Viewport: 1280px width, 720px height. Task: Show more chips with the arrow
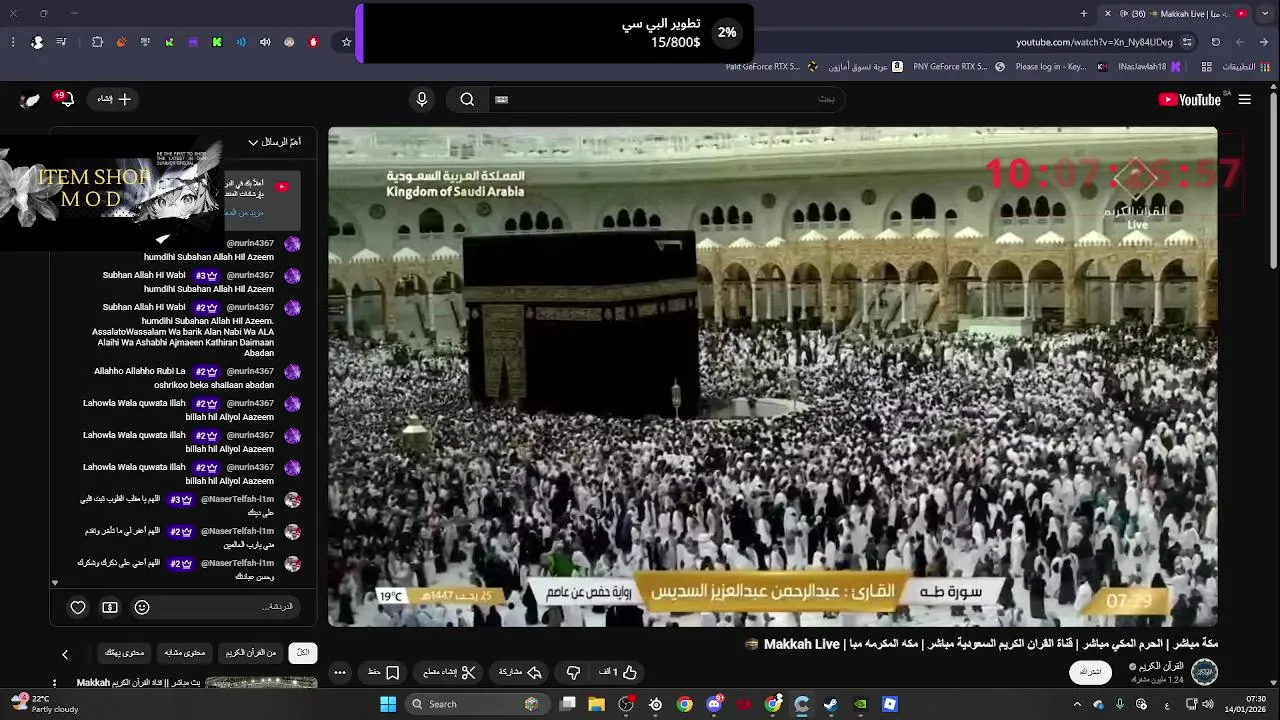(x=65, y=654)
